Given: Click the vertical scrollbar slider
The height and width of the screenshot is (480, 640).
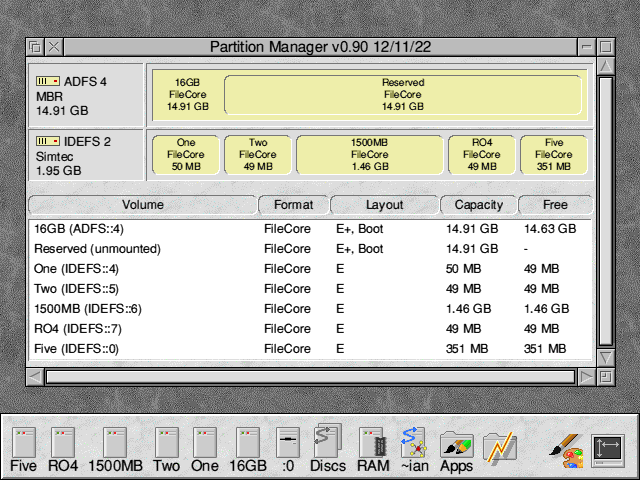Looking at the screenshot, I should 606,212.
